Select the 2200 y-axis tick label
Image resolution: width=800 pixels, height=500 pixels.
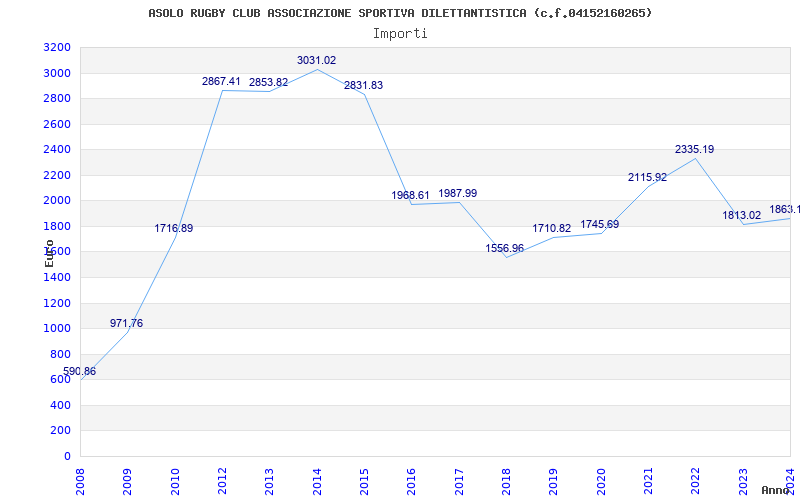click(x=57, y=176)
